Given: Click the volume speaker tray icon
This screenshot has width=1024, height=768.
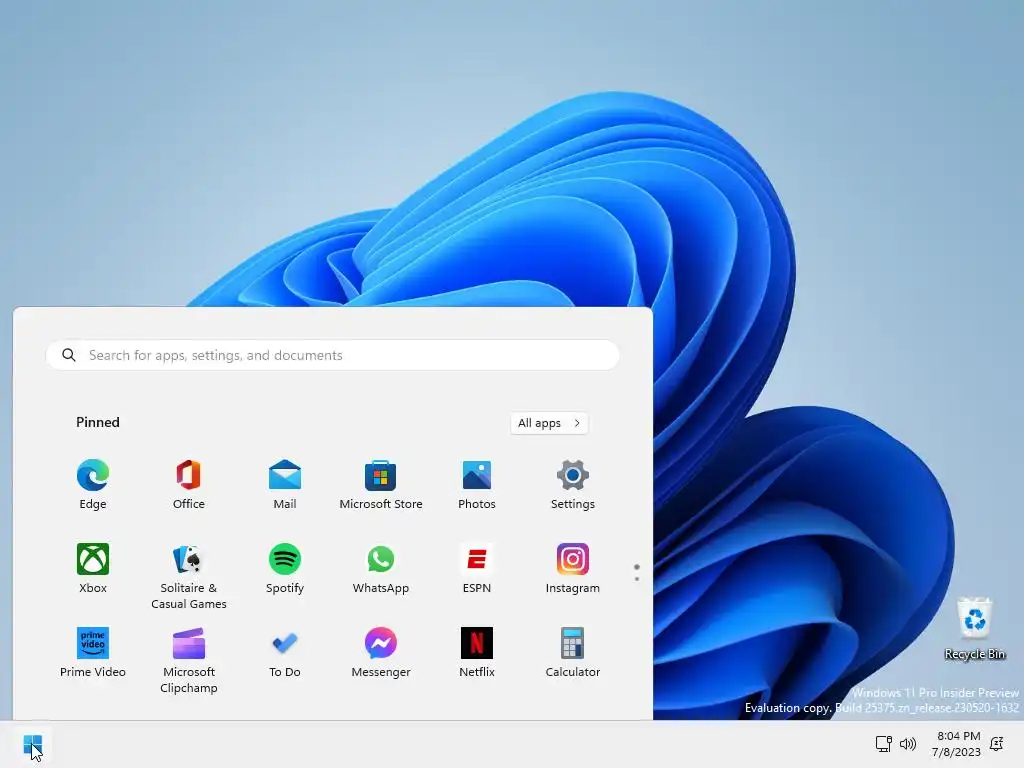Looking at the screenshot, I should pos(908,743).
